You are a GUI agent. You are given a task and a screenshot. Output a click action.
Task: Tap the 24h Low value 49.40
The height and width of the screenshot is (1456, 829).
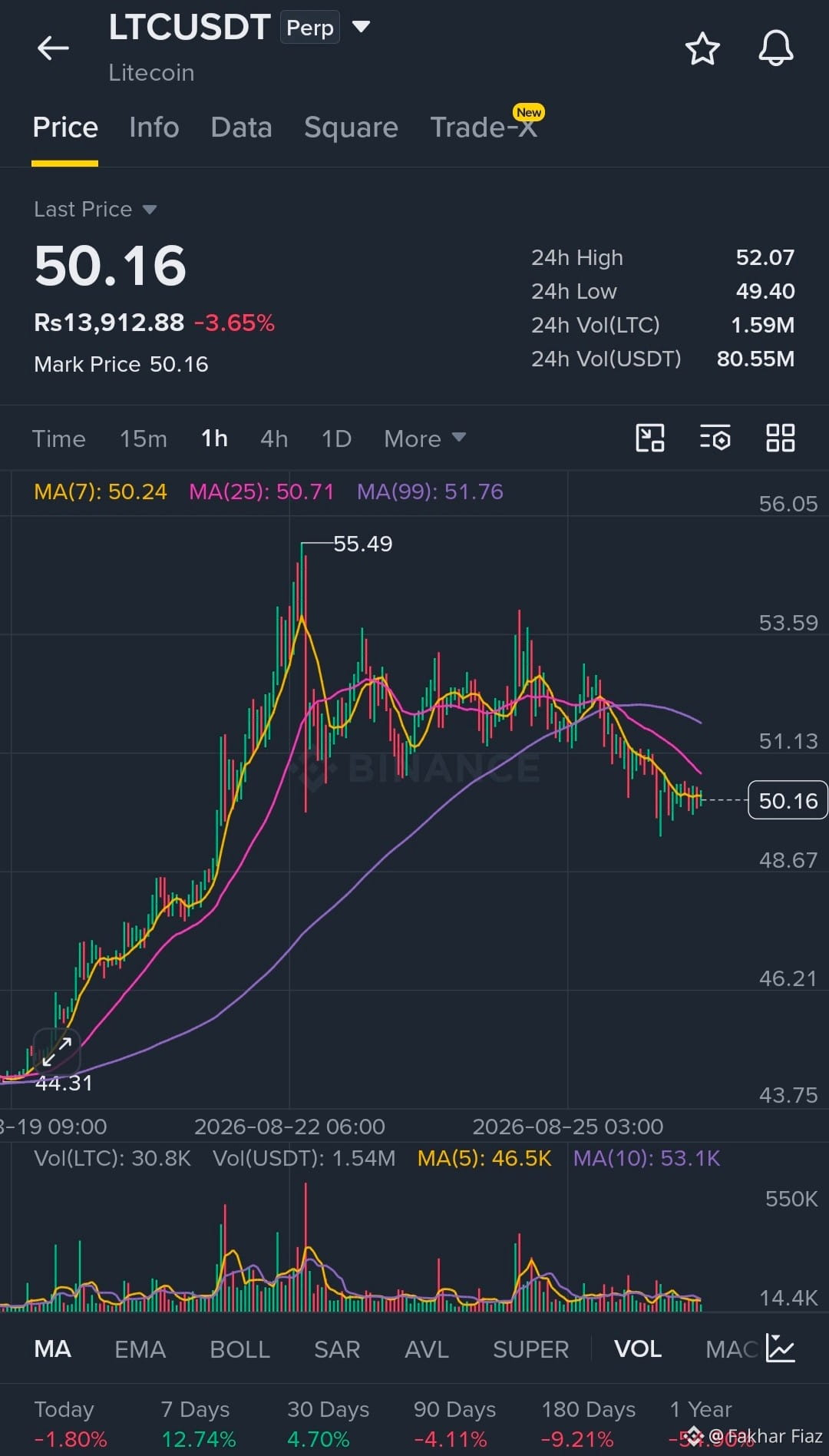tap(765, 291)
